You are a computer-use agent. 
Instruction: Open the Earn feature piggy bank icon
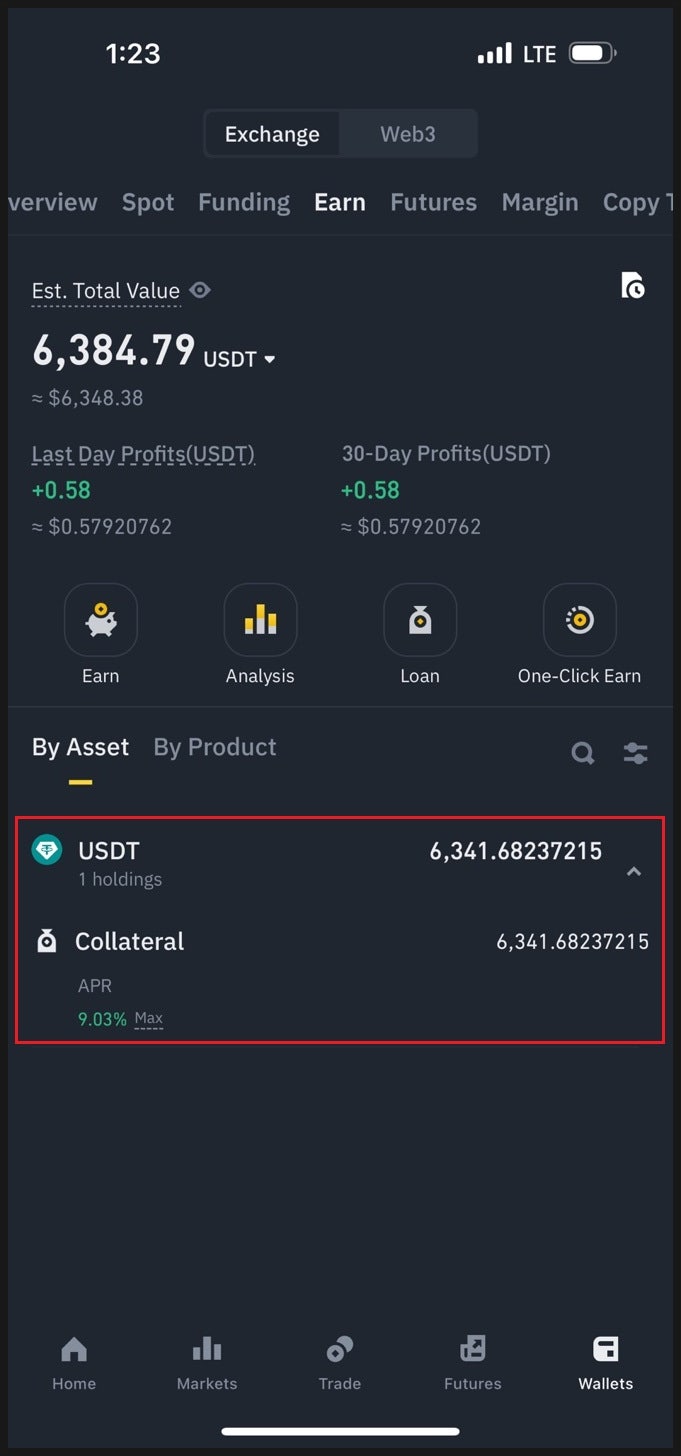(x=100, y=619)
